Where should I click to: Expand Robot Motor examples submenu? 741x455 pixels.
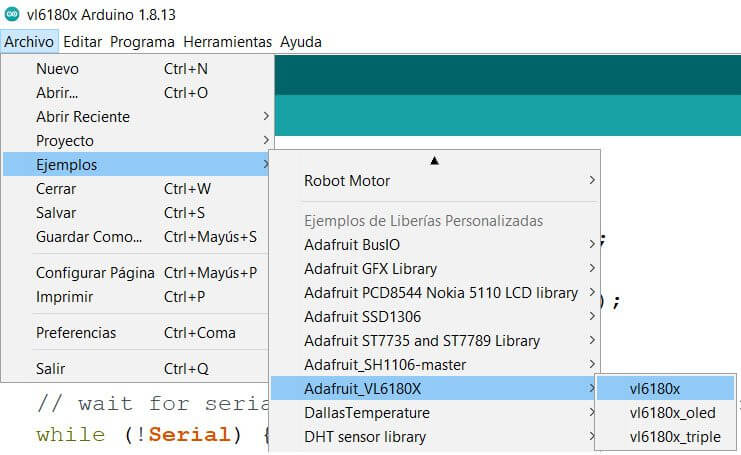[x=347, y=181]
